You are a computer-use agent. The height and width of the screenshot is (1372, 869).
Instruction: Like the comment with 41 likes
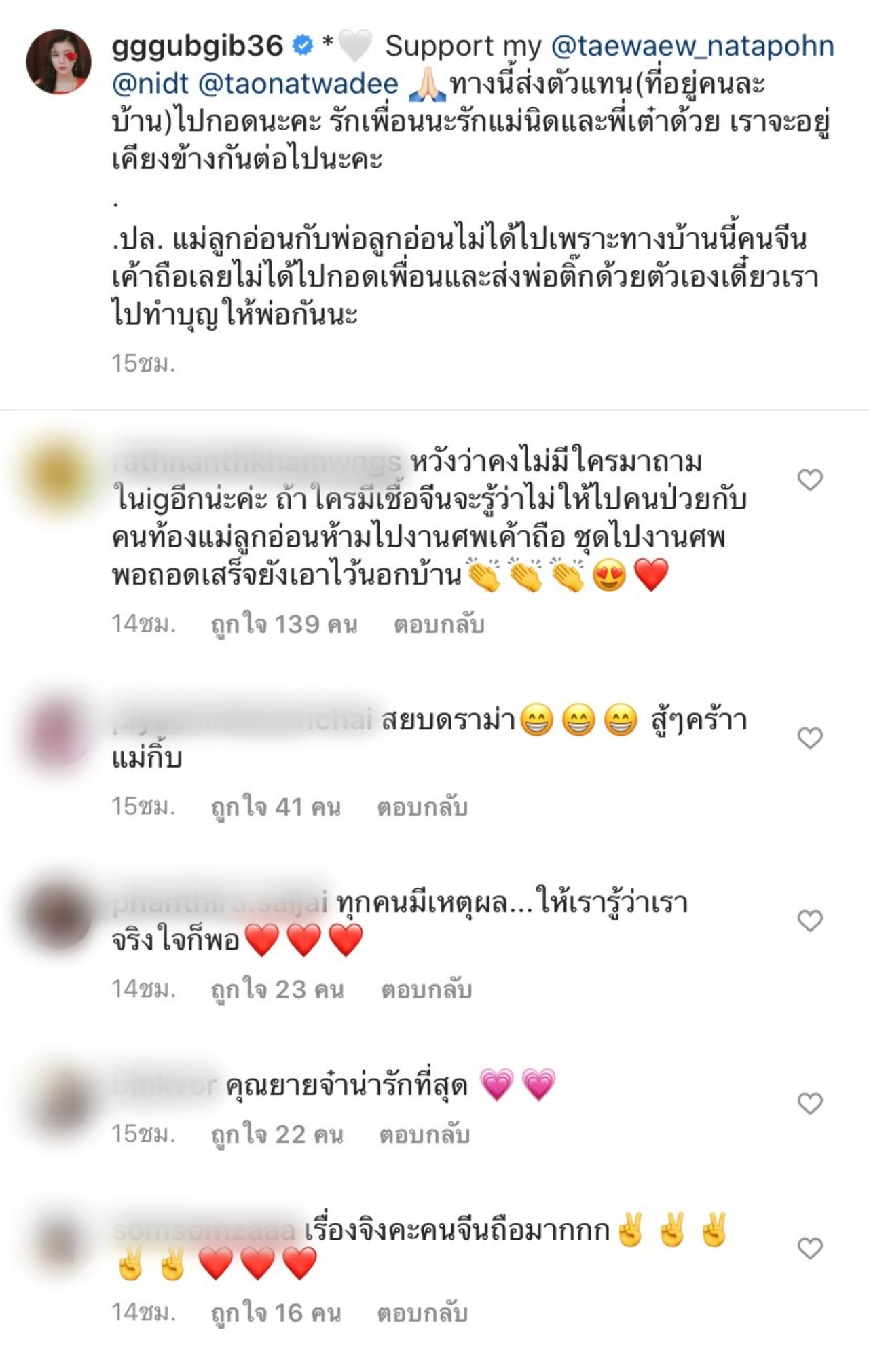coord(810,738)
